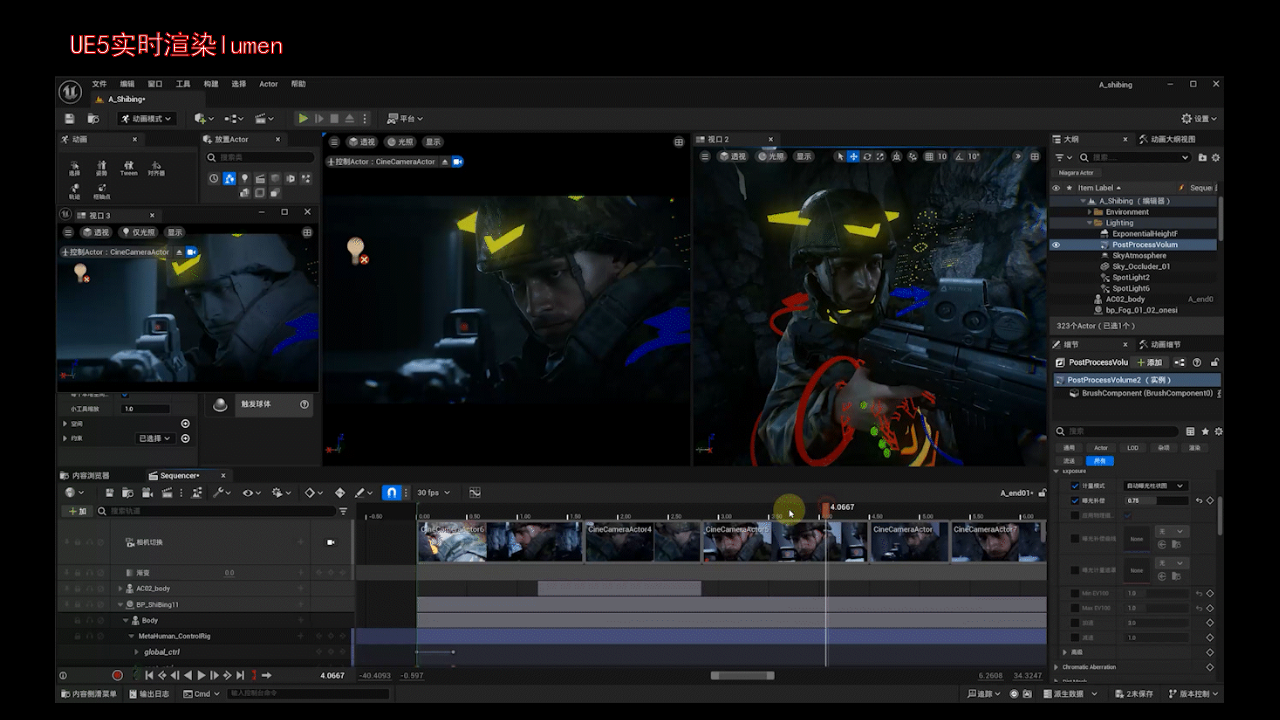The height and width of the screenshot is (720, 1280).
Task: Click the 对齐器 aligner tool icon
Action: (156, 168)
